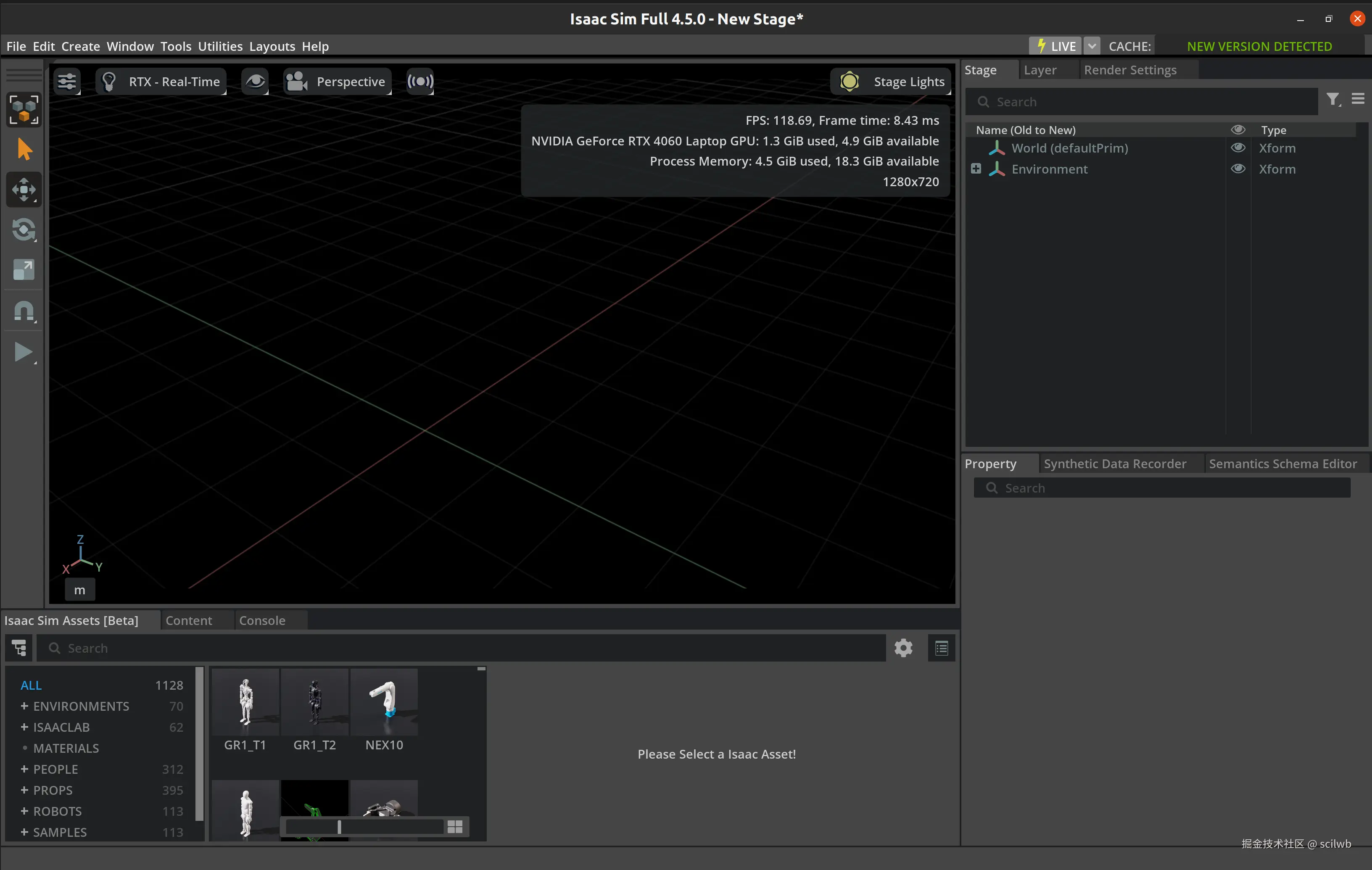Image resolution: width=1372 pixels, height=870 pixels.
Task: Hide the Environment prim with eye icon
Action: [x=1237, y=169]
